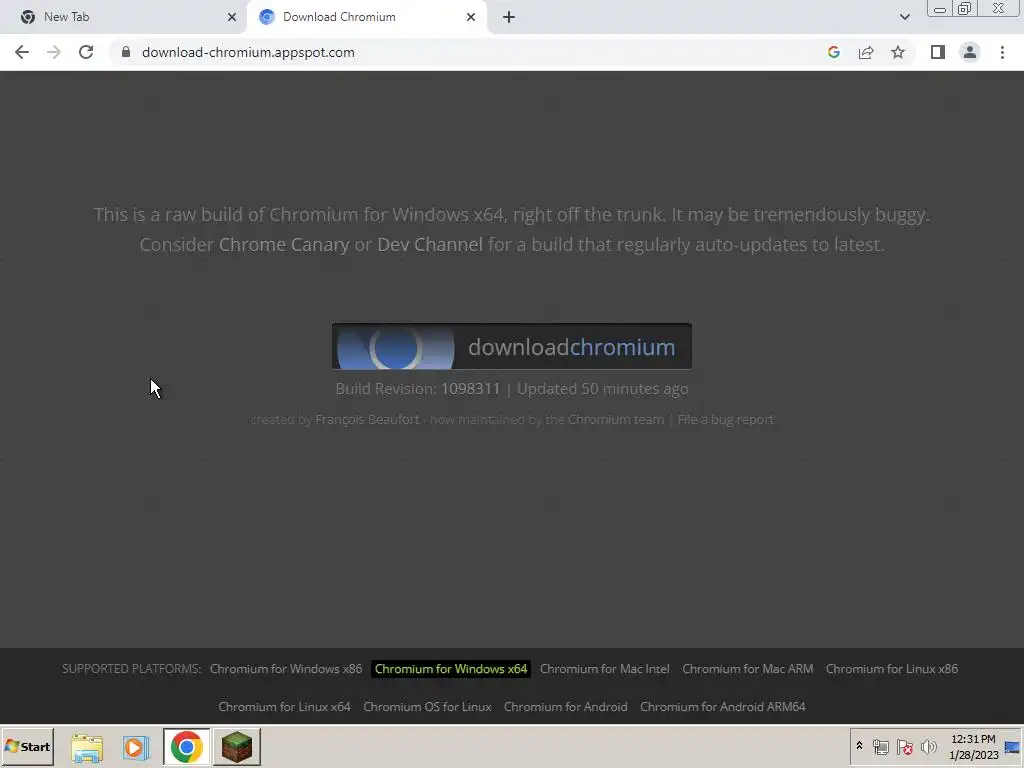Click the network tray icon
Viewport: 1024px width, 768px height.
[x=880, y=747]
